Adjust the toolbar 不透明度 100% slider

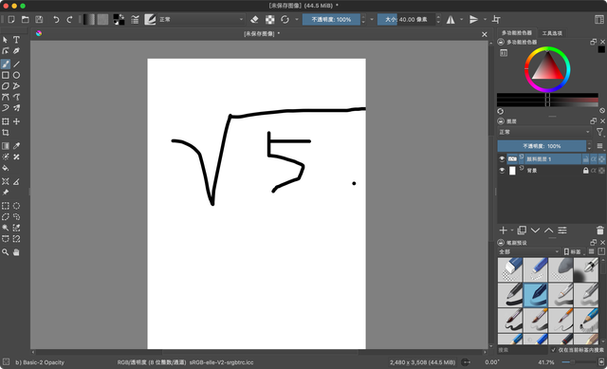(331, 19)
